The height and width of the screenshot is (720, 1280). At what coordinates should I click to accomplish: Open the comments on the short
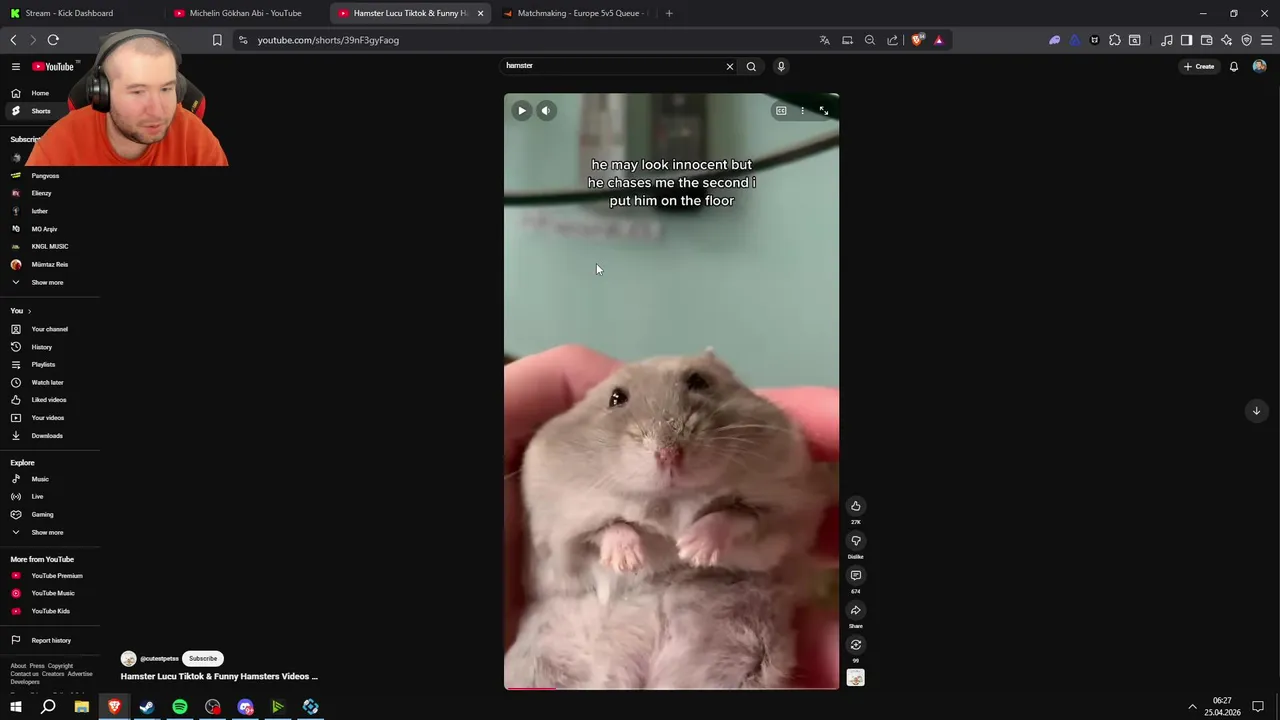click(x=855, y=576)
